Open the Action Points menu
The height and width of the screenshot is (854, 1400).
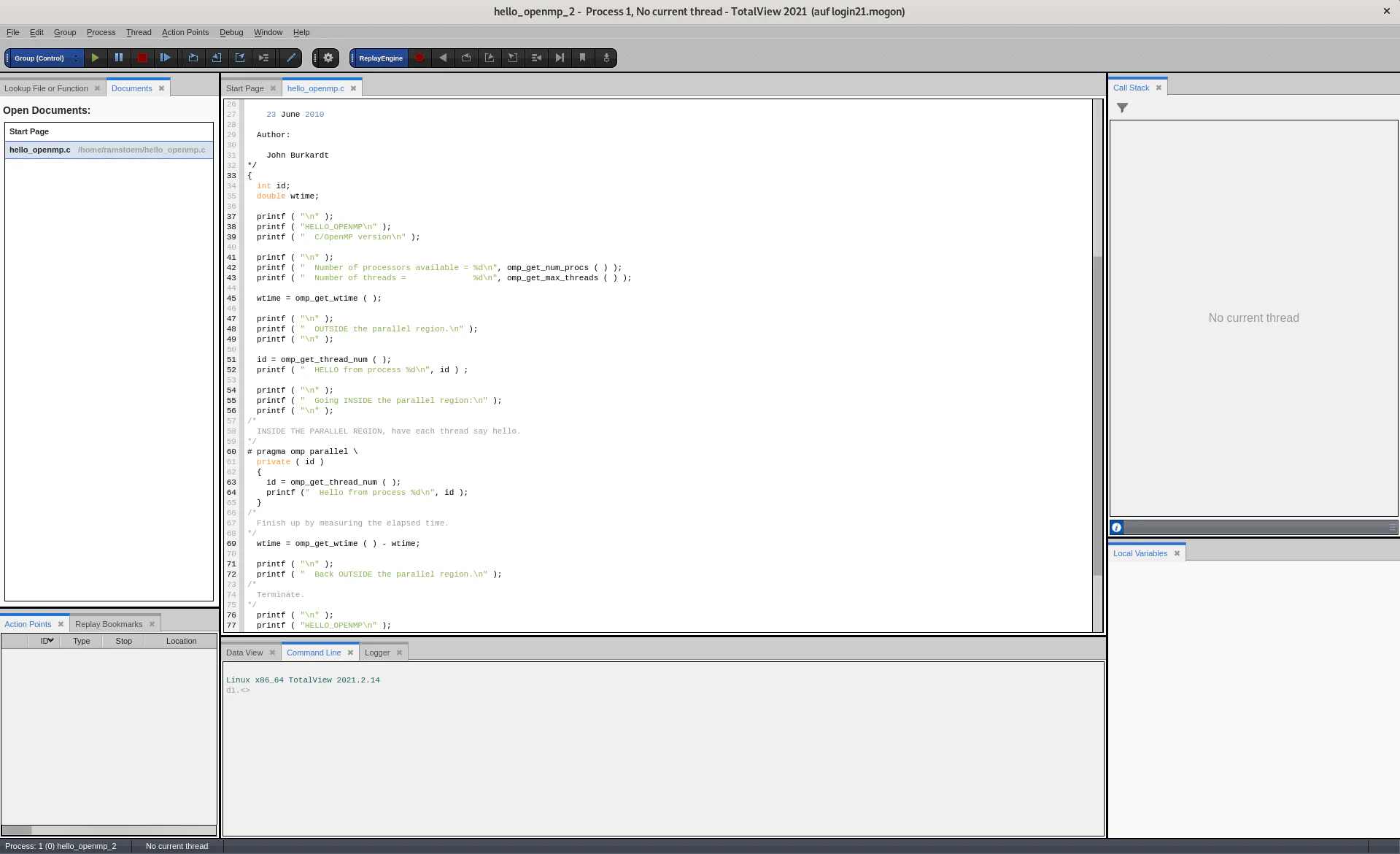(185, 32)
